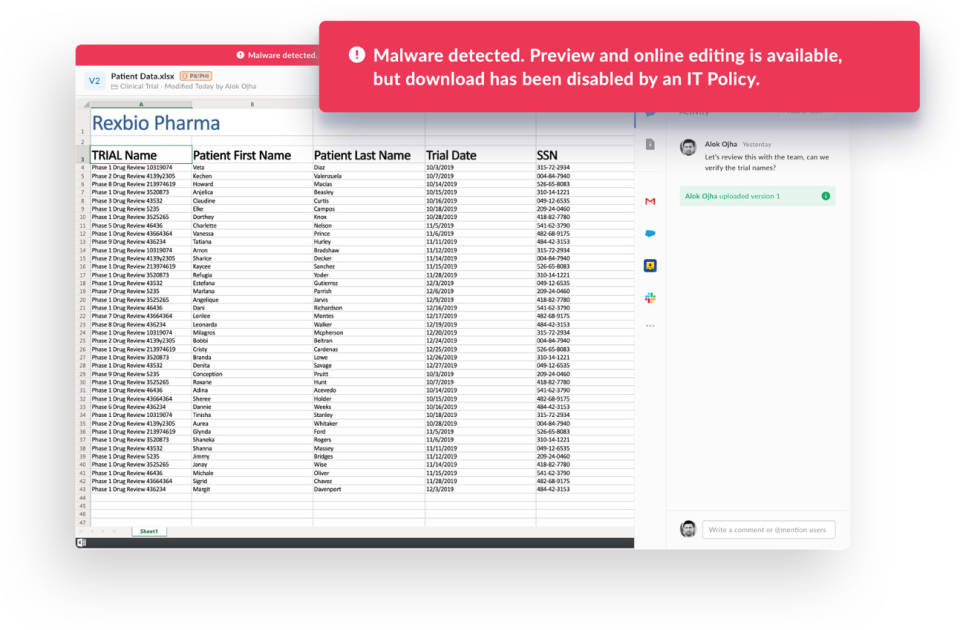
Task: Click the blue-and-yellow app icon above Slack
Action: tap(650, 266)
